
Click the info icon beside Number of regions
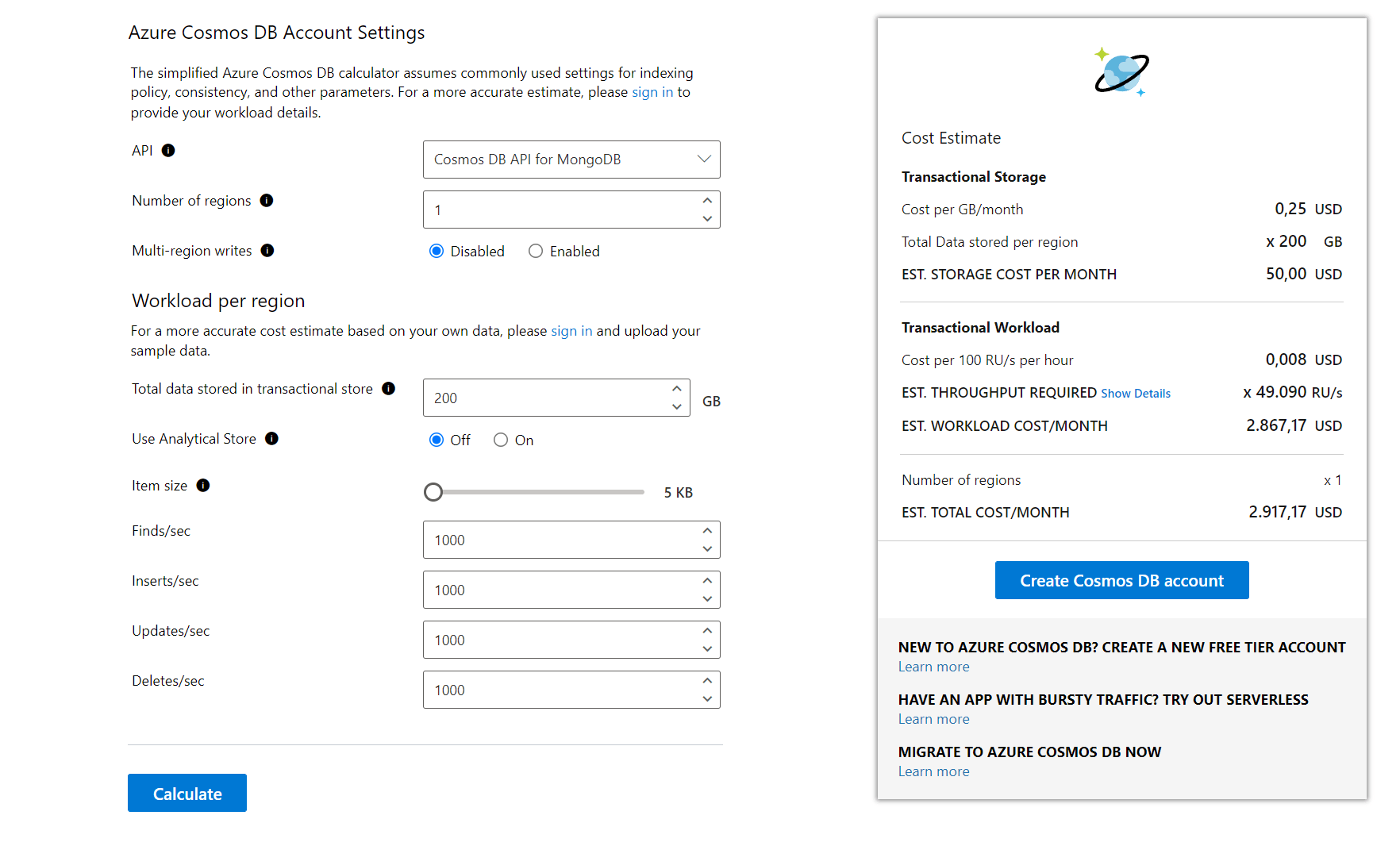267,201
